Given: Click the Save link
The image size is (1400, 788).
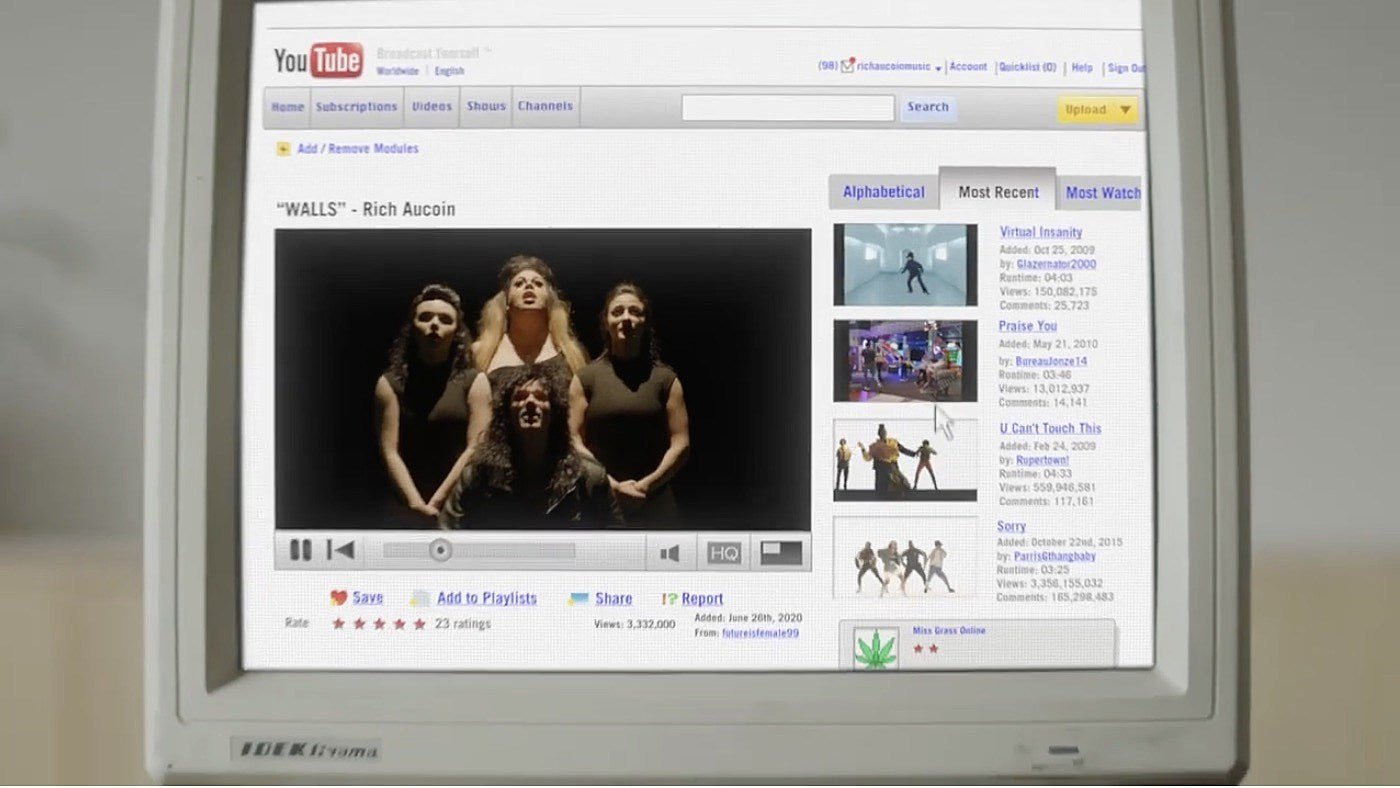Looking at the screenshot, I should pos(368,598).
